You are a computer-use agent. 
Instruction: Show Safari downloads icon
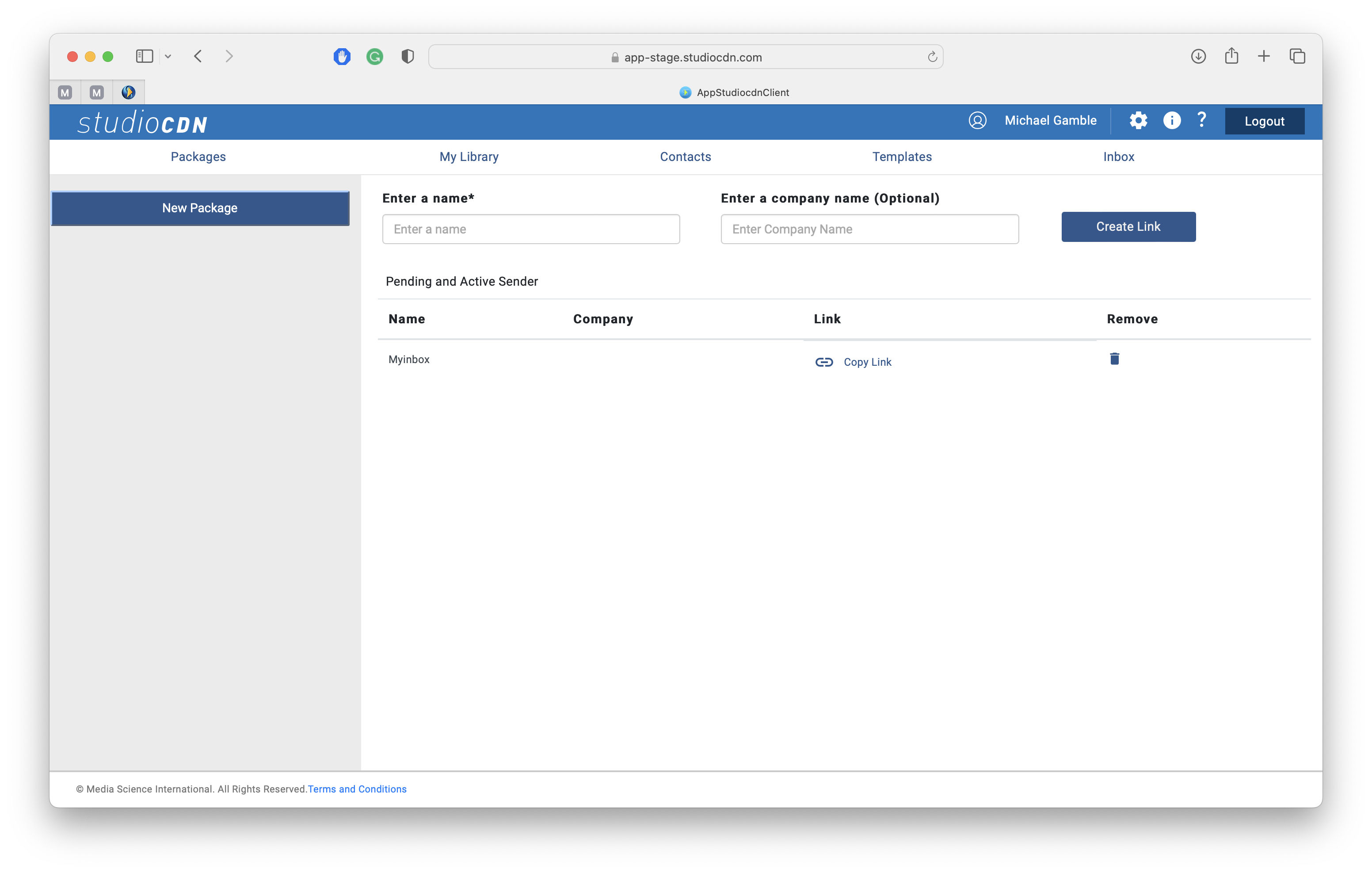point(1198,57)
